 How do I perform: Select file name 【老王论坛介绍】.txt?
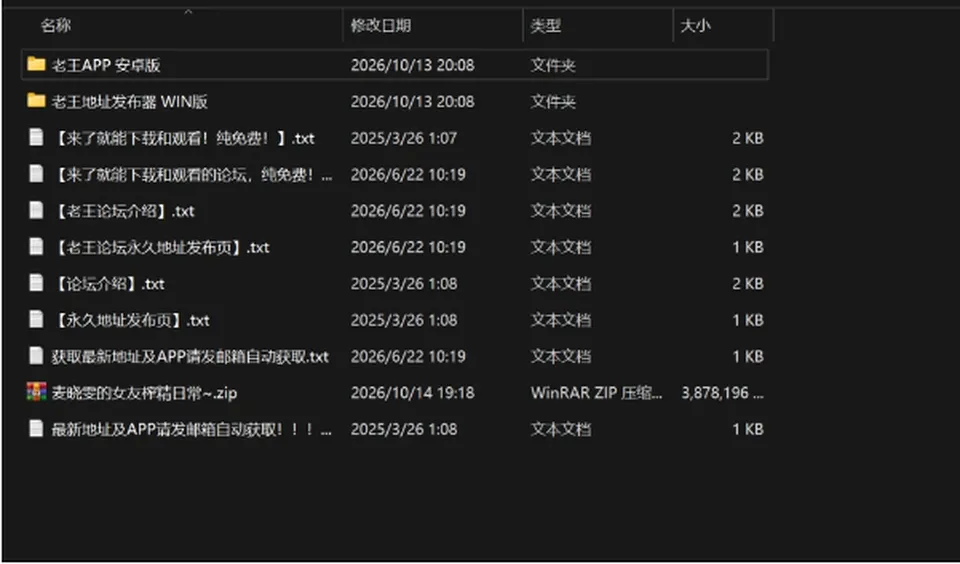pos(123,211)
